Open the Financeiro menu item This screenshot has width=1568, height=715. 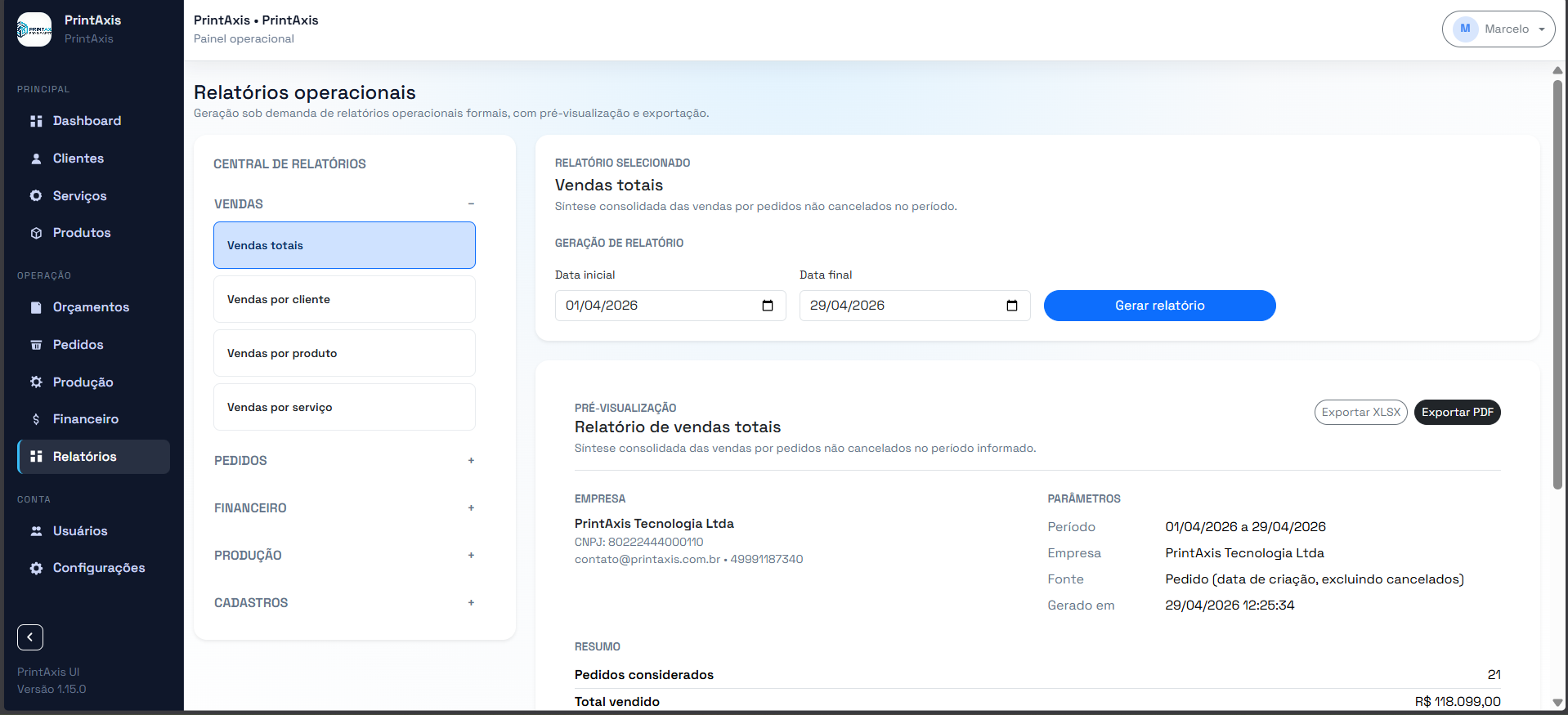[93, 419]
